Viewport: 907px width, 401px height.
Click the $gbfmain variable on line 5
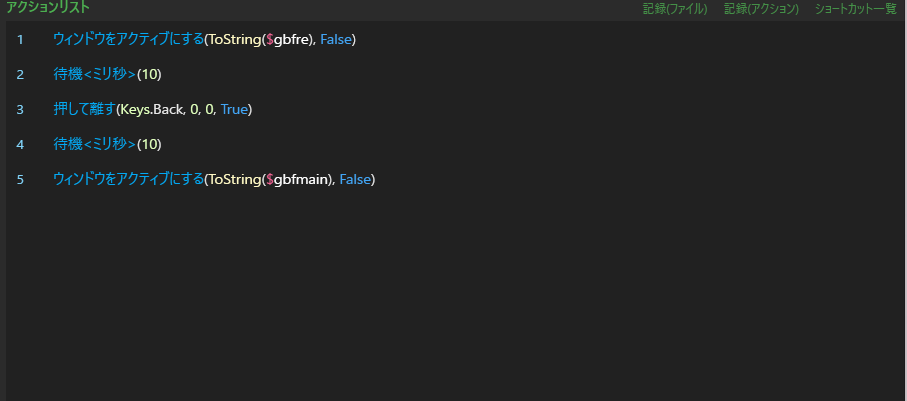(299, 180)
